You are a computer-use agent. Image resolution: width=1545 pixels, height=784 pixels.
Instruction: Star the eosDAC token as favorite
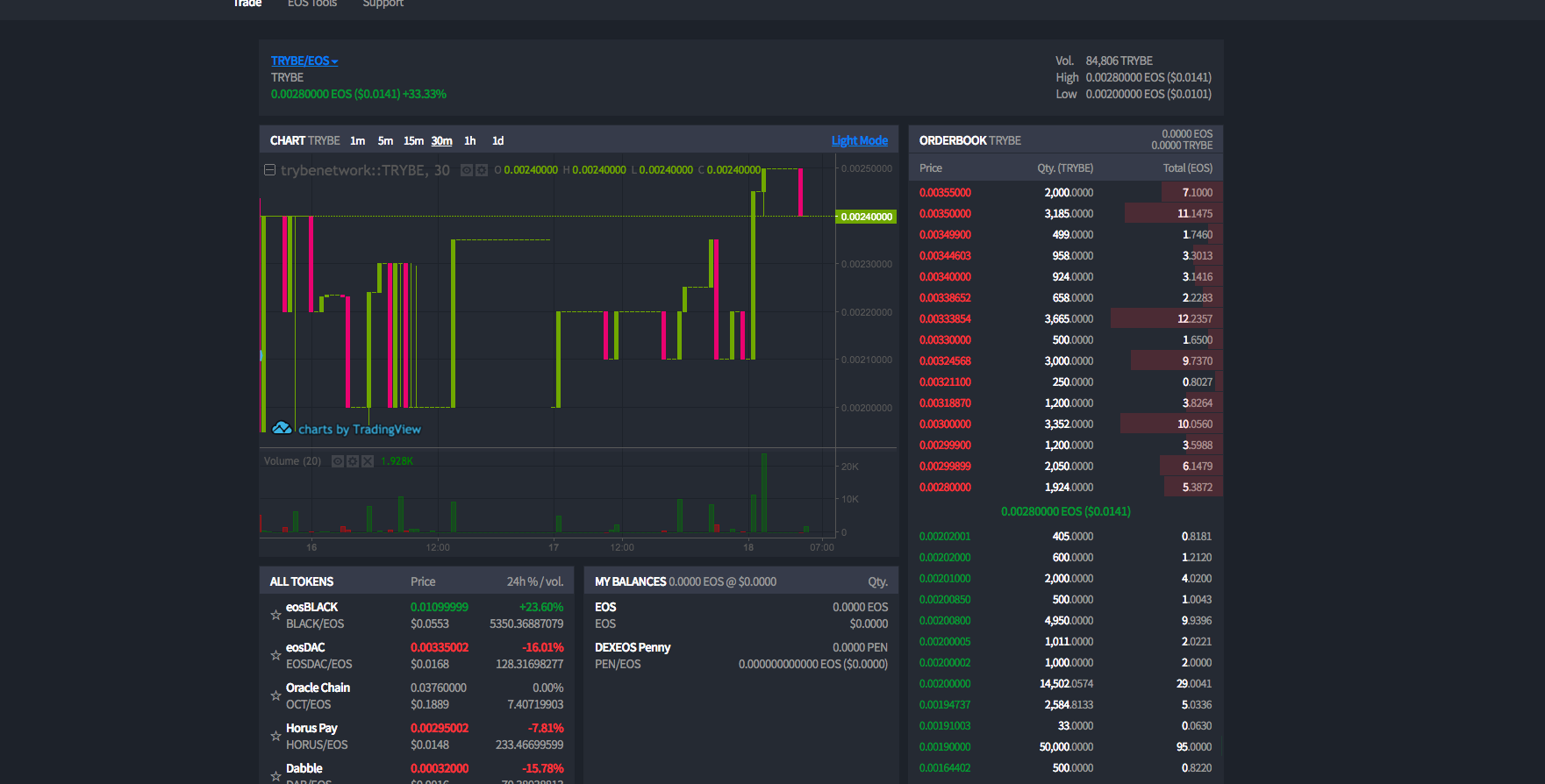pyautogui.click(x=275, y=656)
